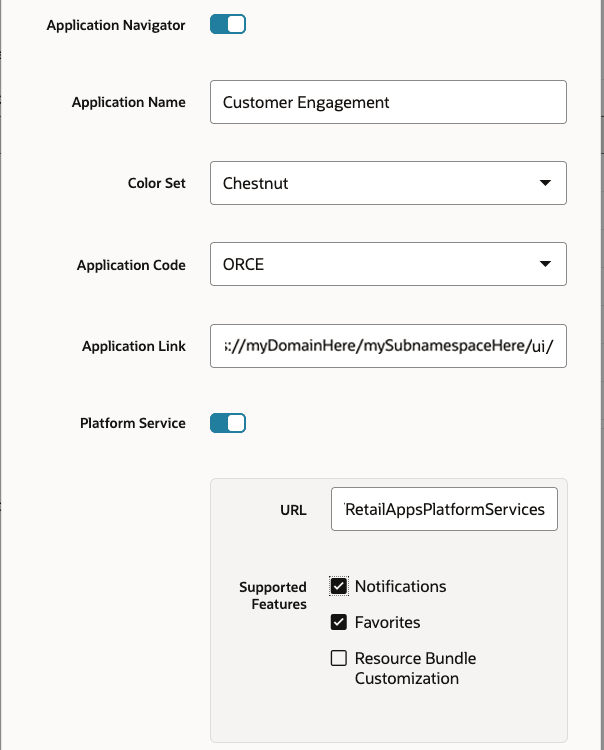Open the Color Set dropdown arrow
604x750 pixels.
point(545,183)
